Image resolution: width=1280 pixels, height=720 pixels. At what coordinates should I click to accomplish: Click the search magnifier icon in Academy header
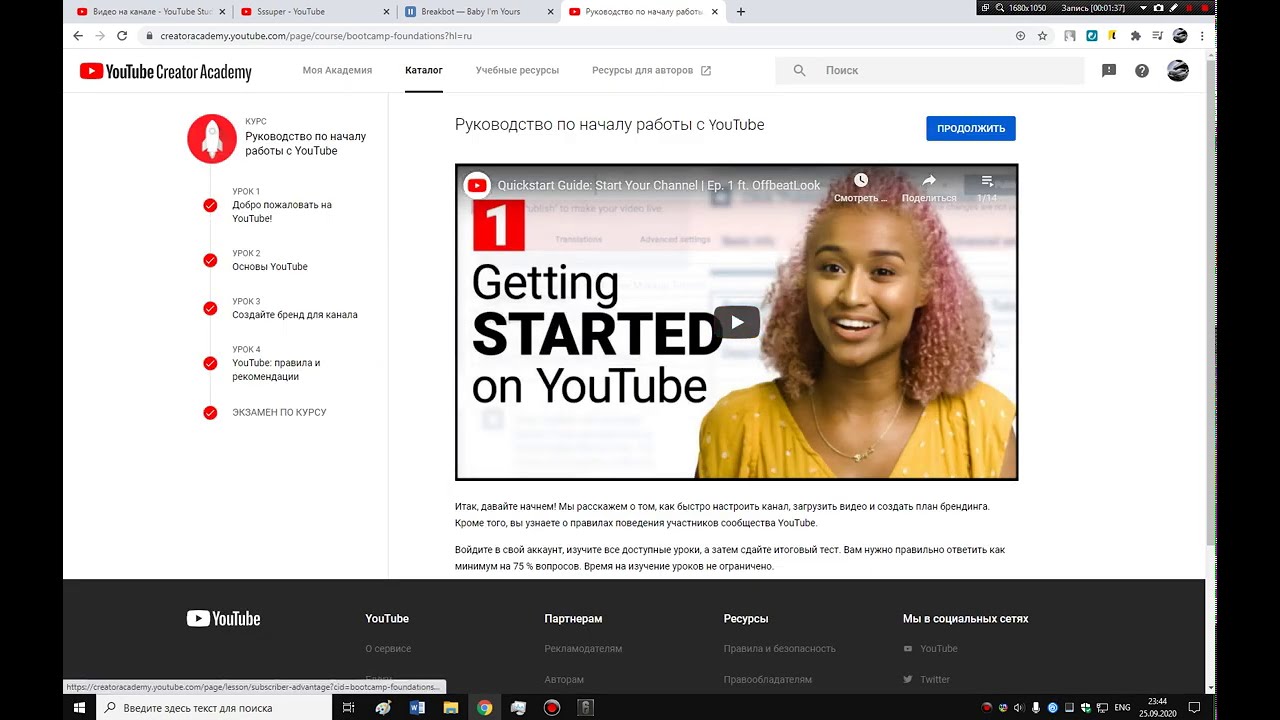point(800,71)
